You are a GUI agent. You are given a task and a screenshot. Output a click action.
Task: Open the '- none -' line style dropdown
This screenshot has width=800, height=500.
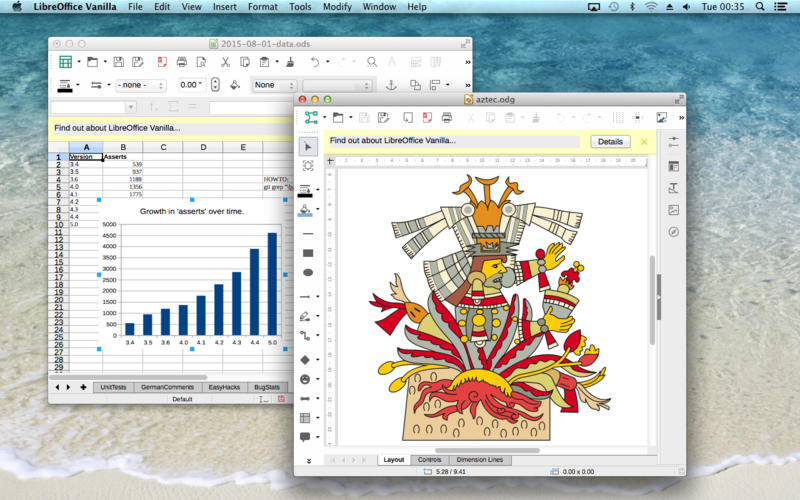[x=141, y=85]
